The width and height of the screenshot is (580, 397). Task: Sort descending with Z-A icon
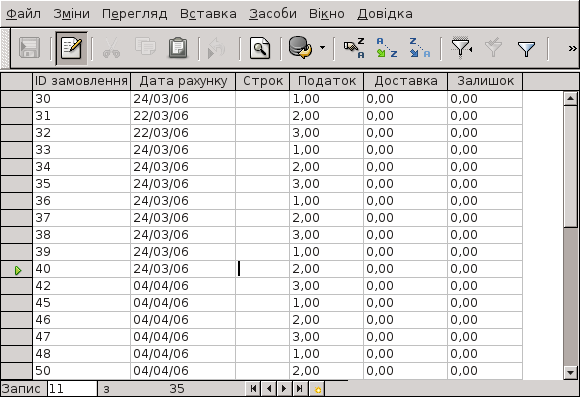coord(419,48)
